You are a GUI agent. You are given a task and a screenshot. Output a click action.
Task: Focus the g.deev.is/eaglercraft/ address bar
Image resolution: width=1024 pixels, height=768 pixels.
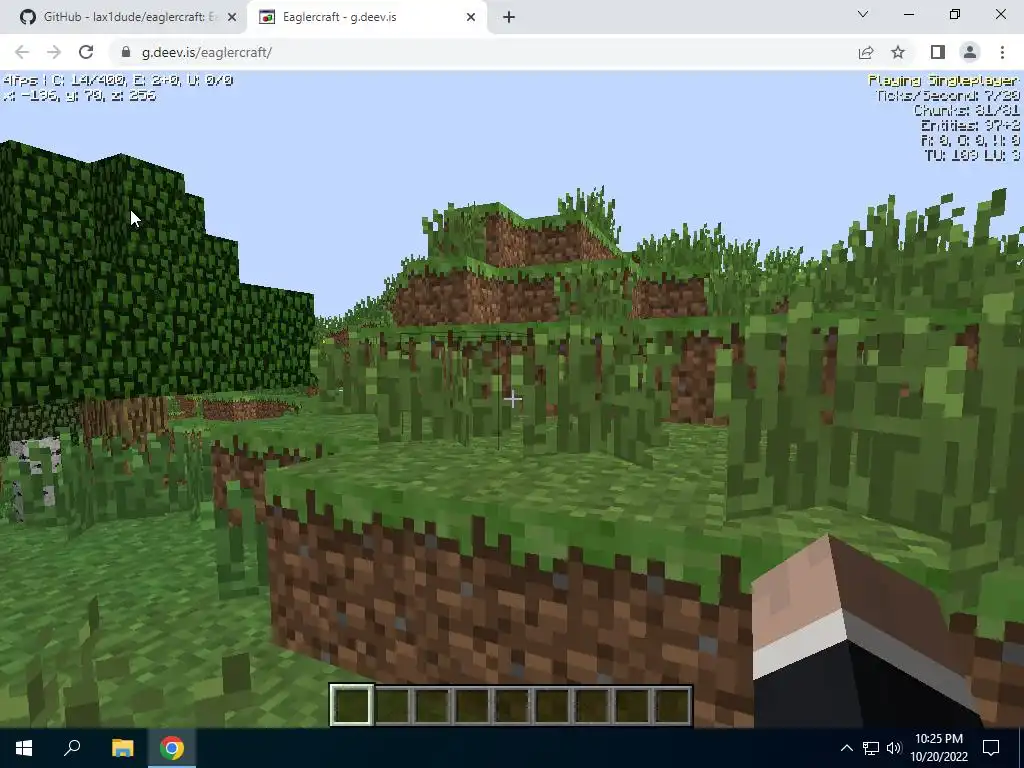[x=483, y=52]
